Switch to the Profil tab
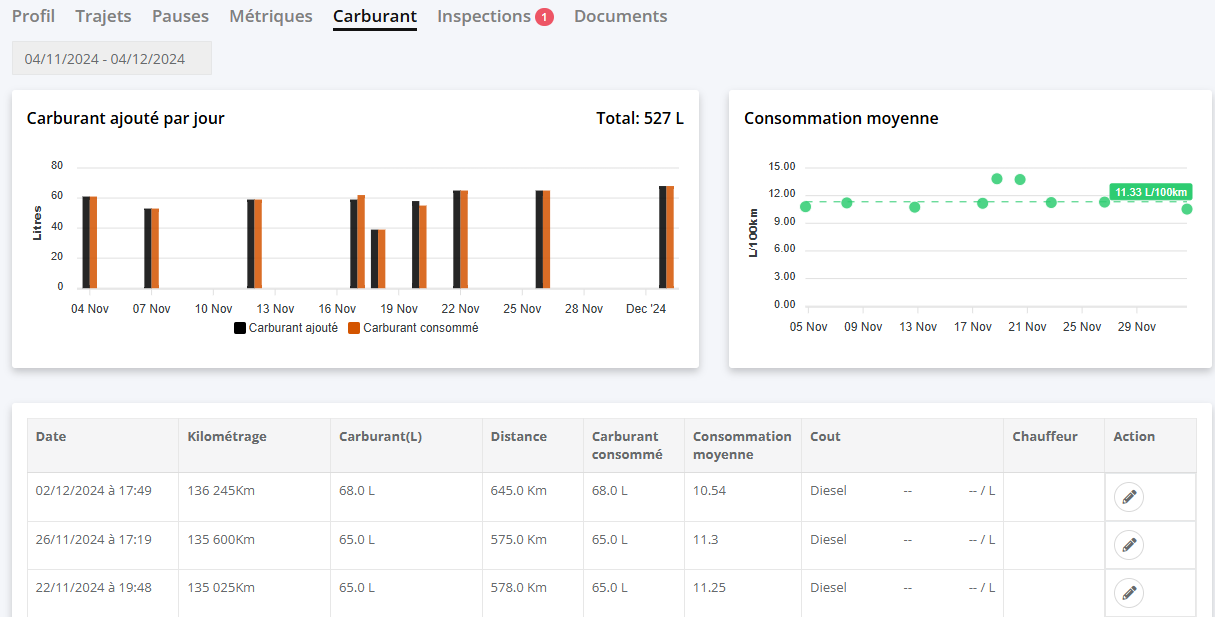The image size is (1215, 617). point(33,17)
